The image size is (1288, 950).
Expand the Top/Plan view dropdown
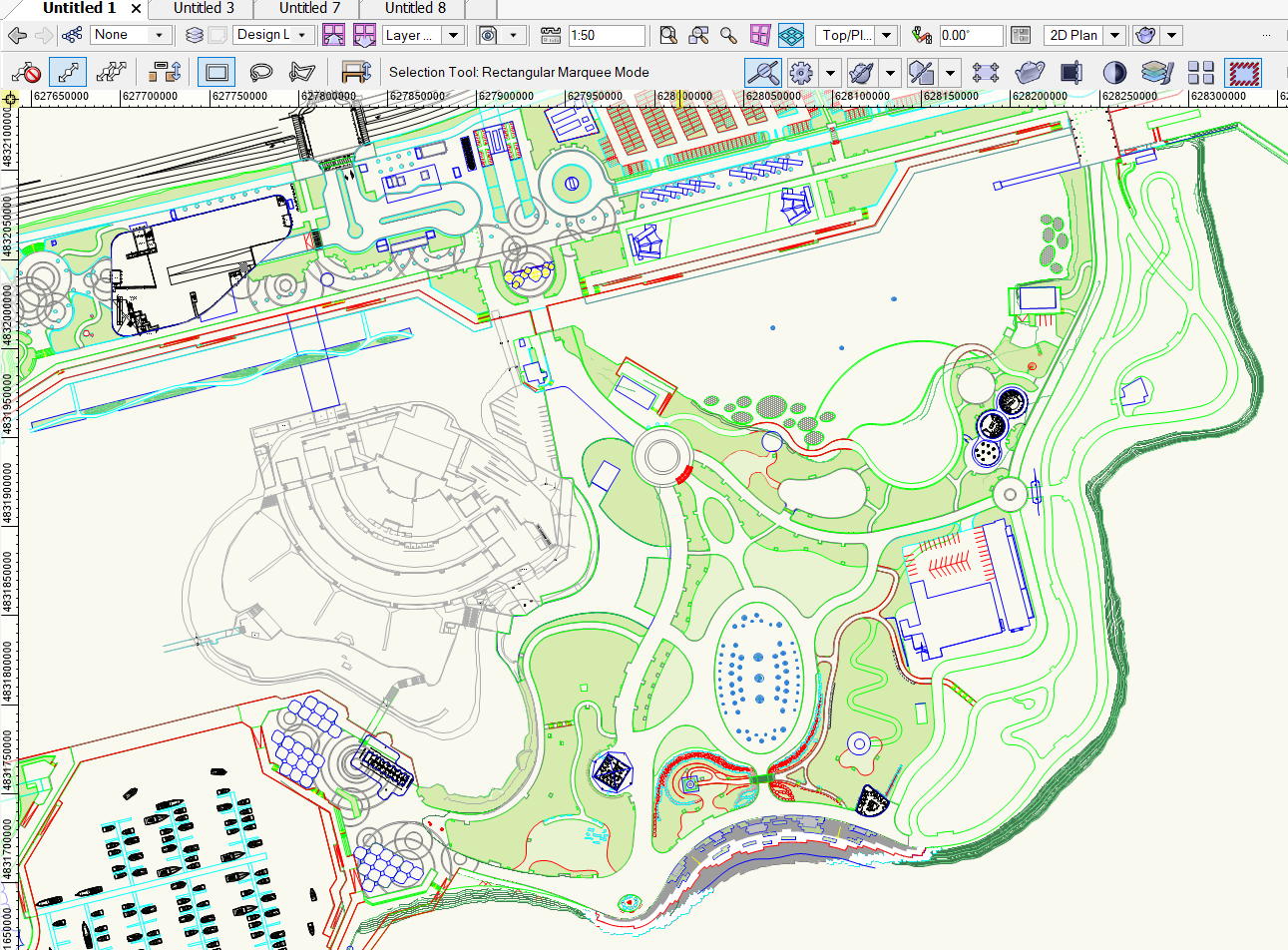tap(886, 35)
